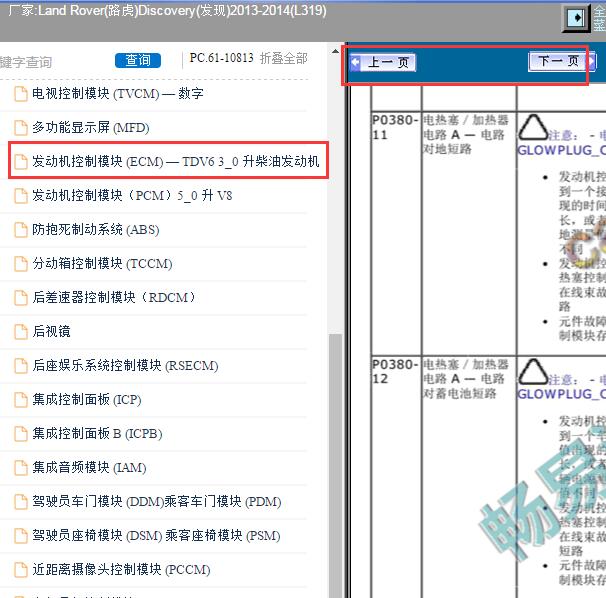The width and height of the screenshot is (606, 598).
Task: Open 集成控制面板 B (ICPB) entry
Action: tap(97, 434)
